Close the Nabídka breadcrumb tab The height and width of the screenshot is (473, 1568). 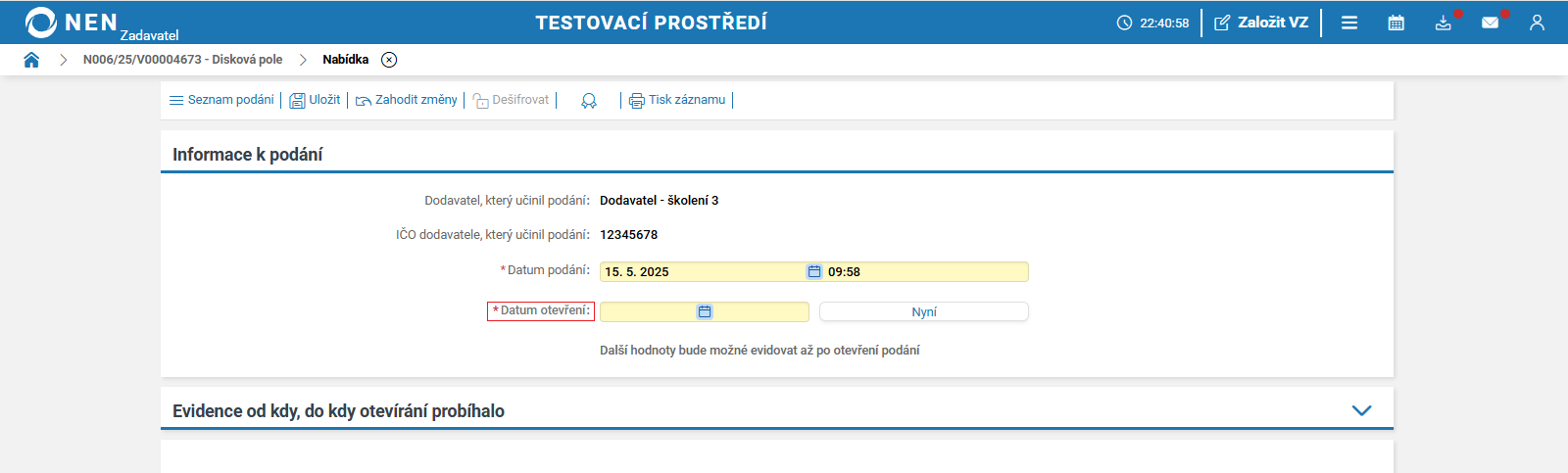coord(389,60)
